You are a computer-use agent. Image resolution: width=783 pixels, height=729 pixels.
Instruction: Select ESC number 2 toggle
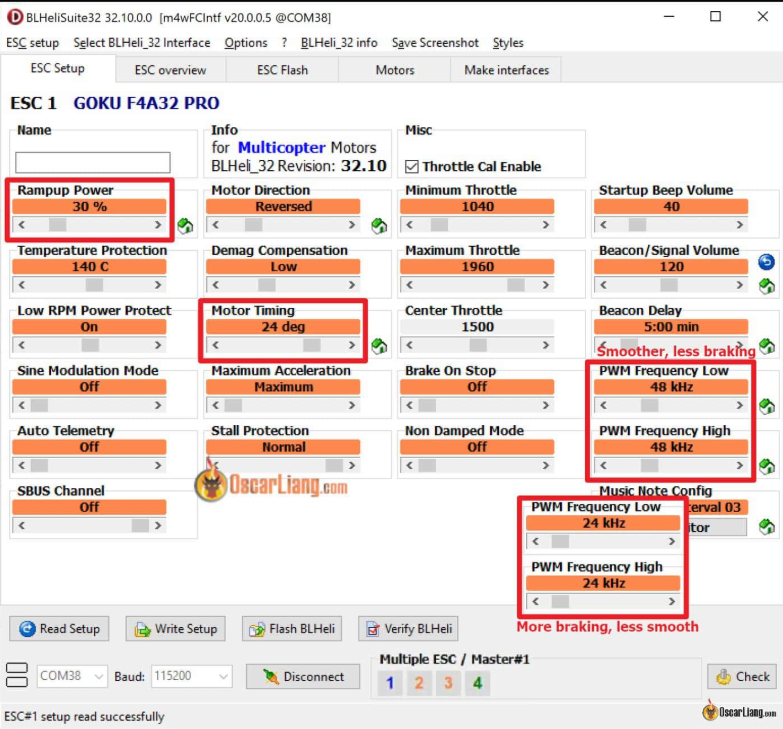tap(419, 683)
